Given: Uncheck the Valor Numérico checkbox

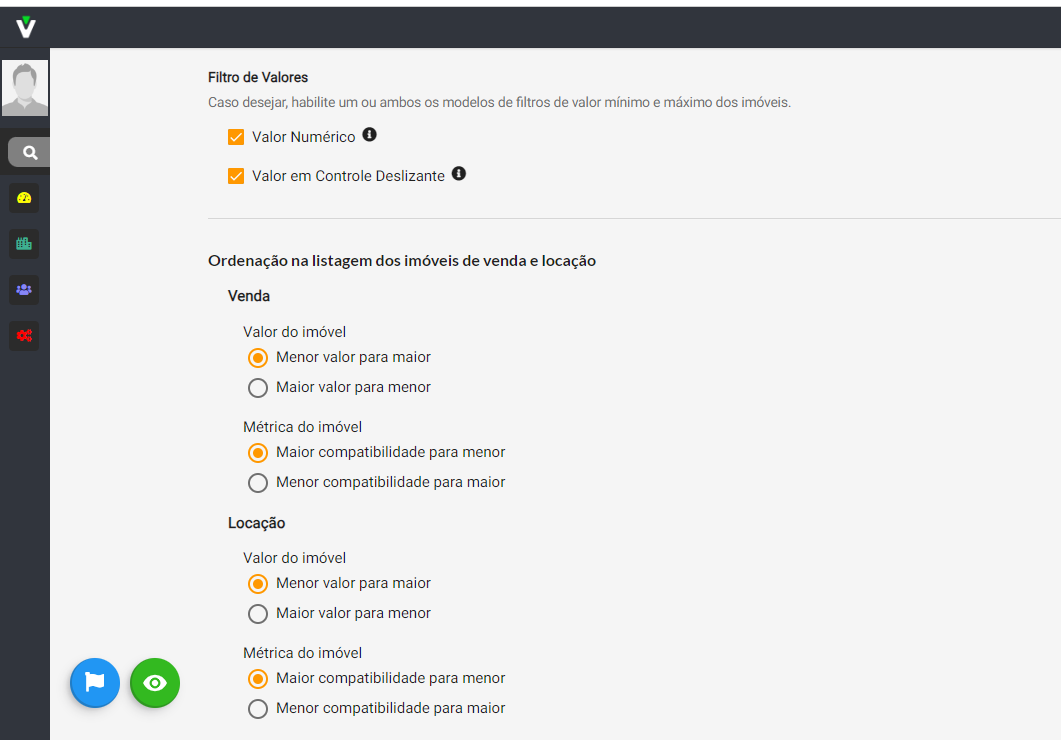Looking at the screenshot, I should 236,137.
